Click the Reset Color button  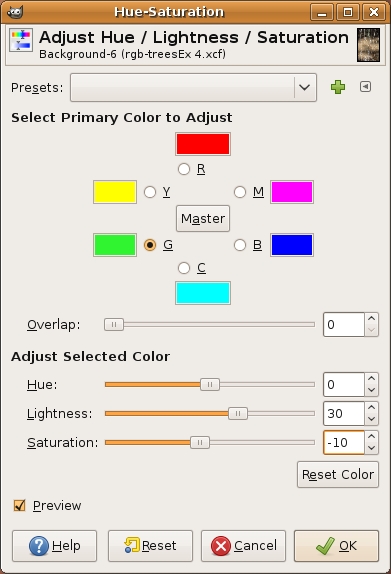point(338,474)
